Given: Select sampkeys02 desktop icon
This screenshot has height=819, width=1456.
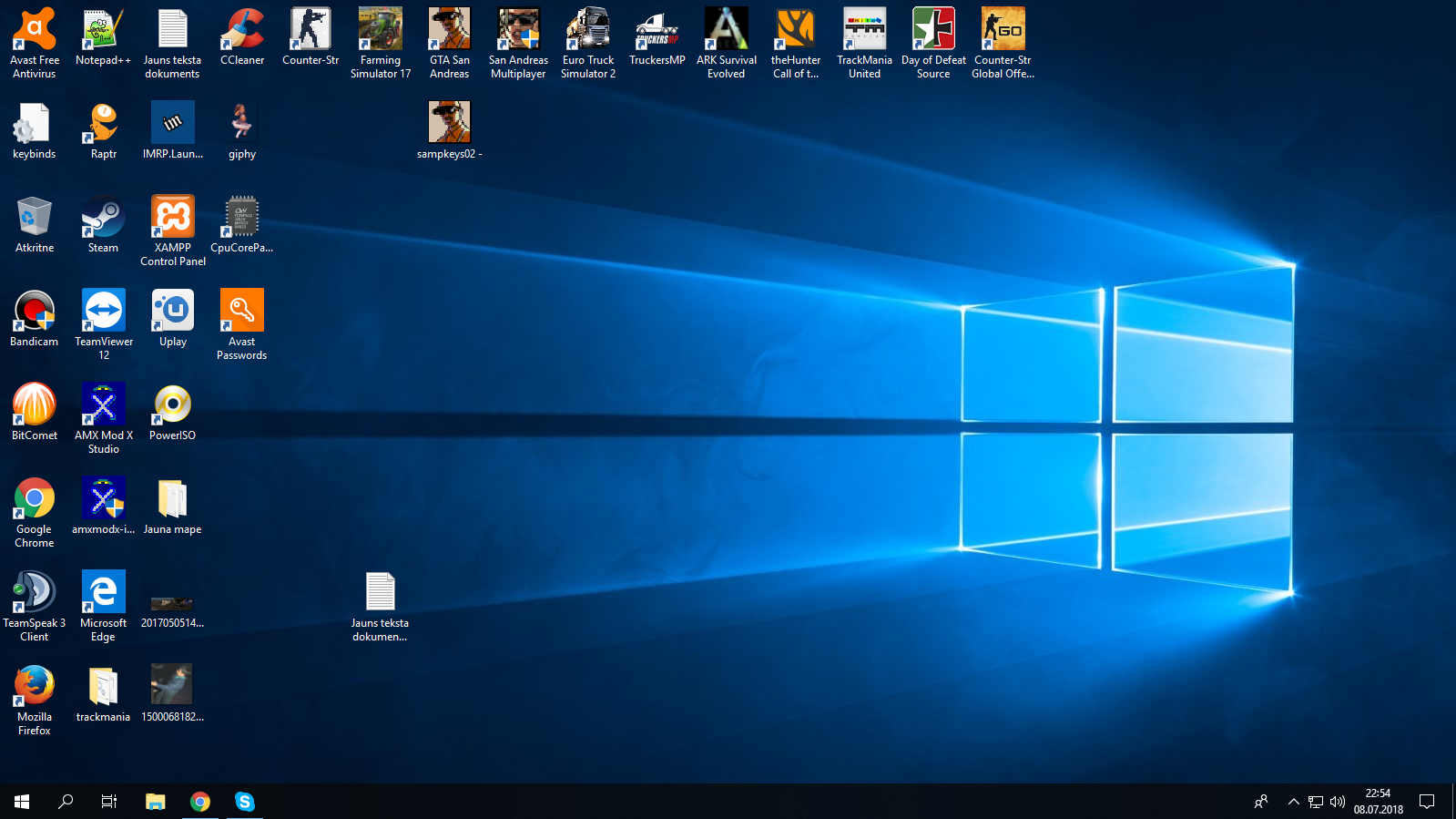Looking at the screenshot, I should 450,130.
